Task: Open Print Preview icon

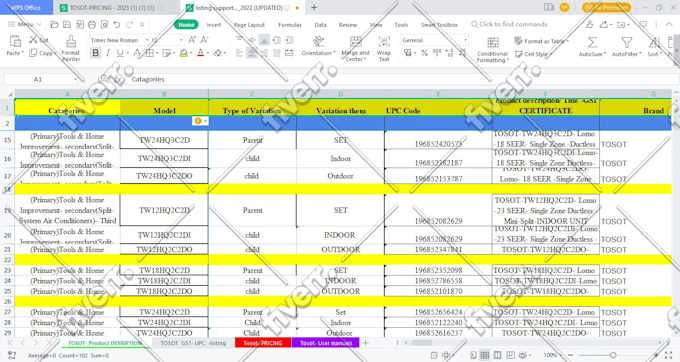Action: click(105, 25)
